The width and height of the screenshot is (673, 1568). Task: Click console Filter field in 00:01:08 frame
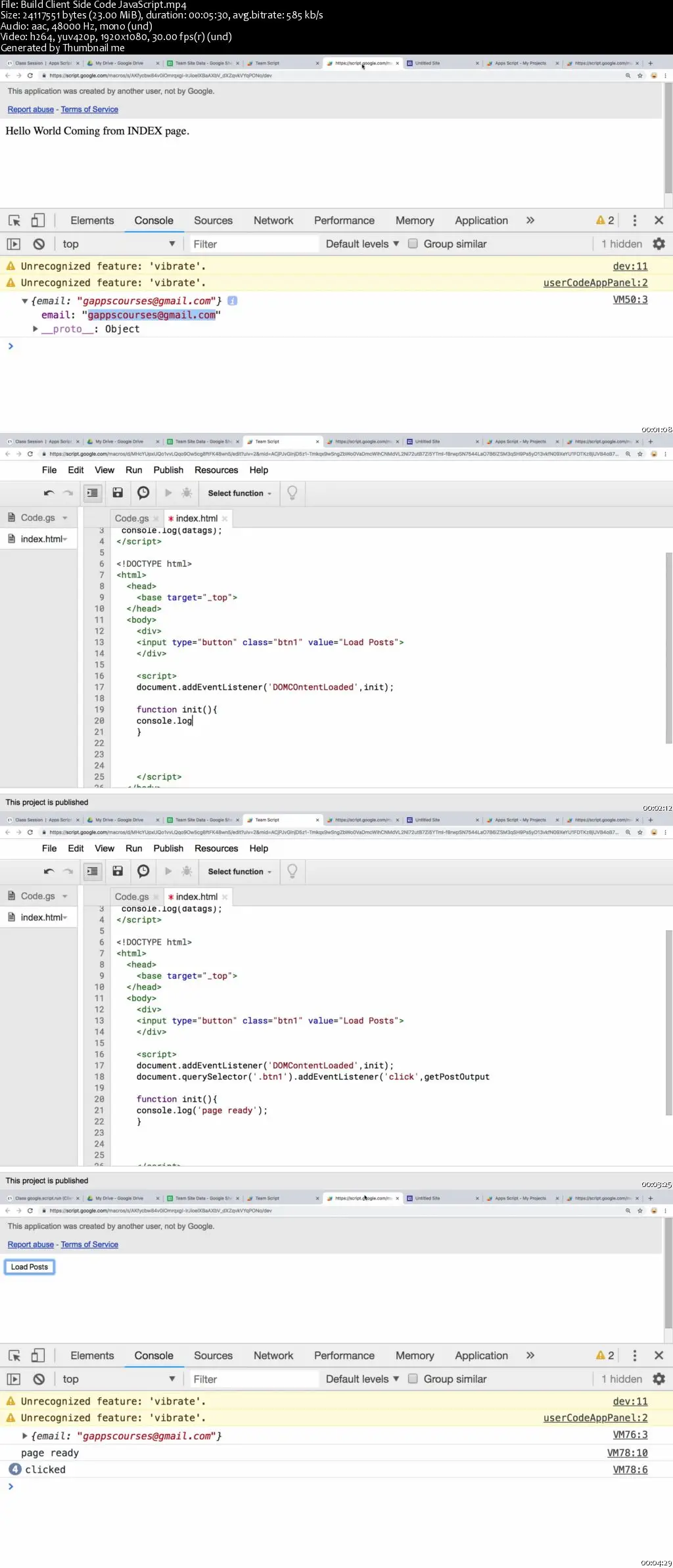(x=254, y=244)
